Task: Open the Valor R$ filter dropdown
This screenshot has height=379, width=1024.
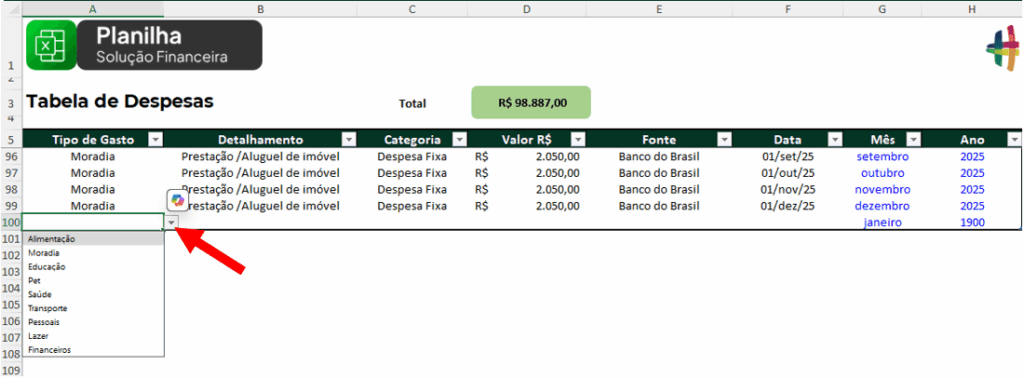Action: coord(578,140)
